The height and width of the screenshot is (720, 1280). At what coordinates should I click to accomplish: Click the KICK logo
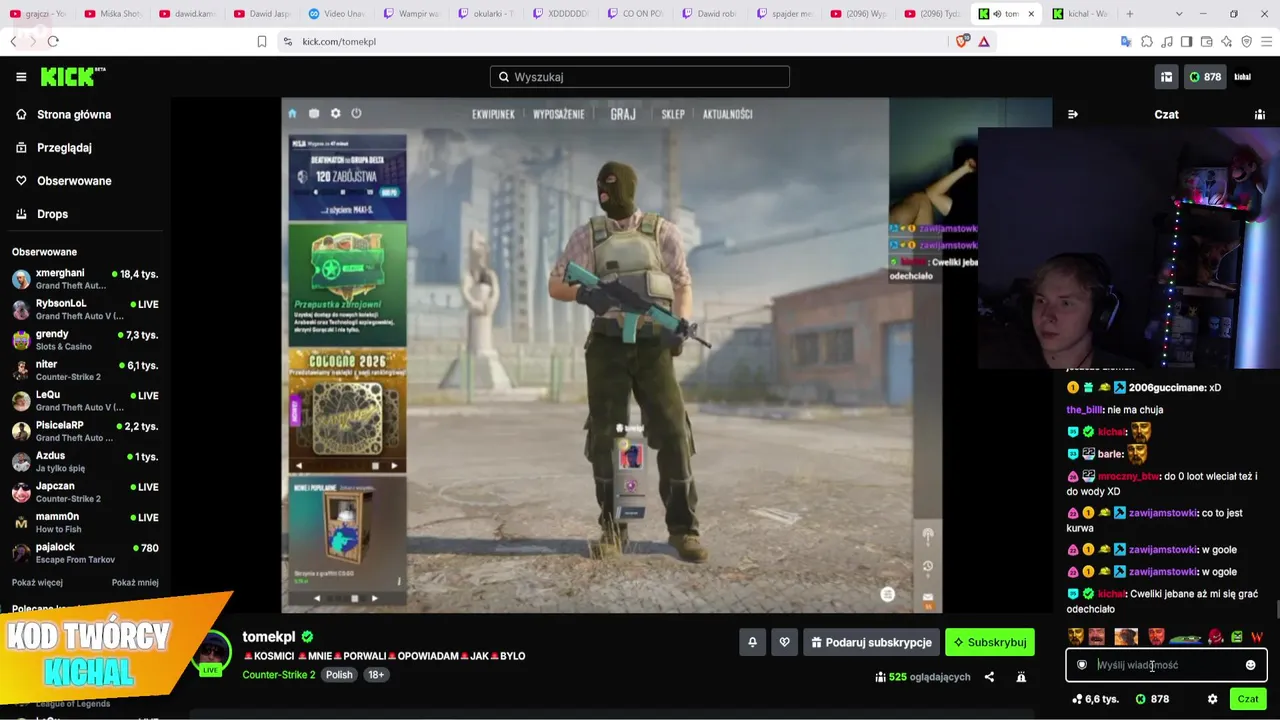(x=72, y=77)
